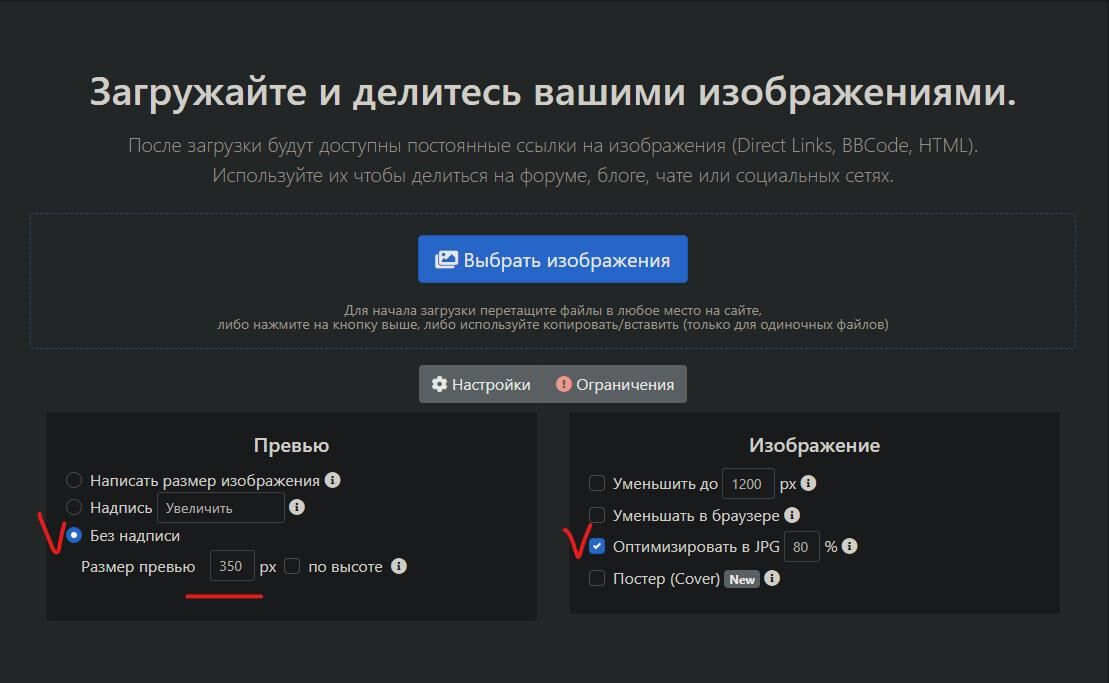Viewport: 1109px width, 683px height.
Task: Click info icon after 'Оптимизировать в JPG' percent
Action: tap(849, 547)
